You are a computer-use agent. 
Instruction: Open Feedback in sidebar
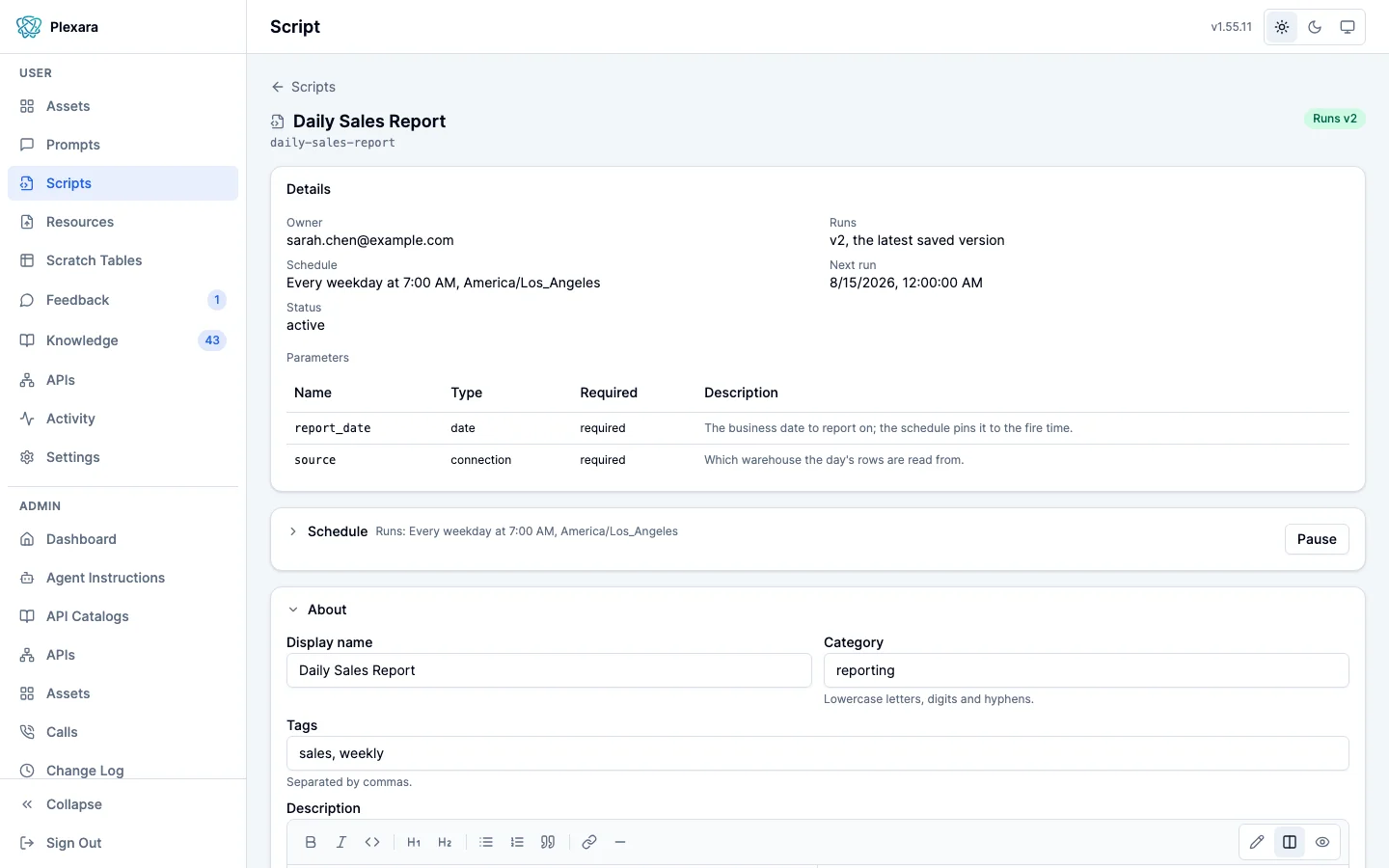[123, 300]
